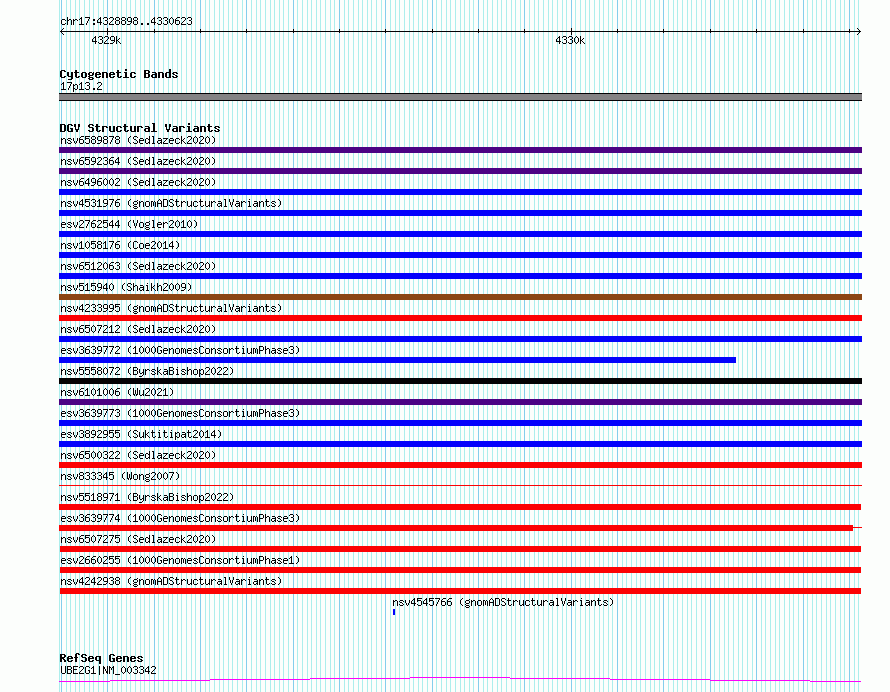Open the DGV Structural Variants track title

[x=140, y=128]
